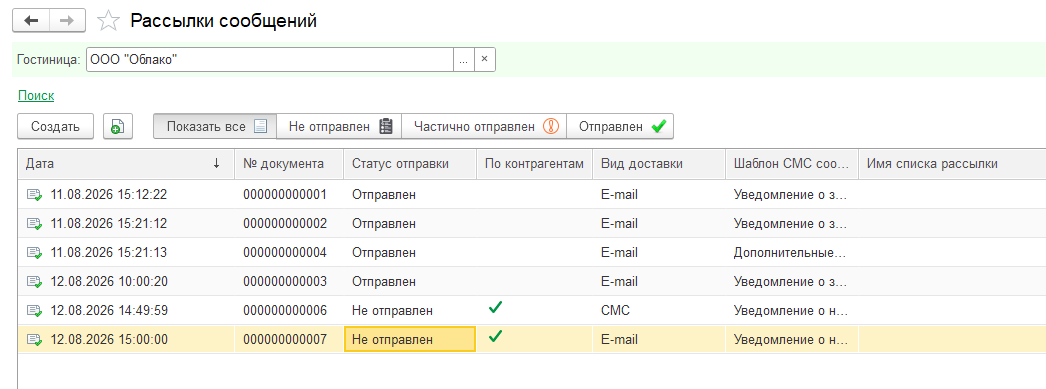This screenshot has width=1046, height=389.
Task: Click document number 000000000002
Action: [285, 224]
